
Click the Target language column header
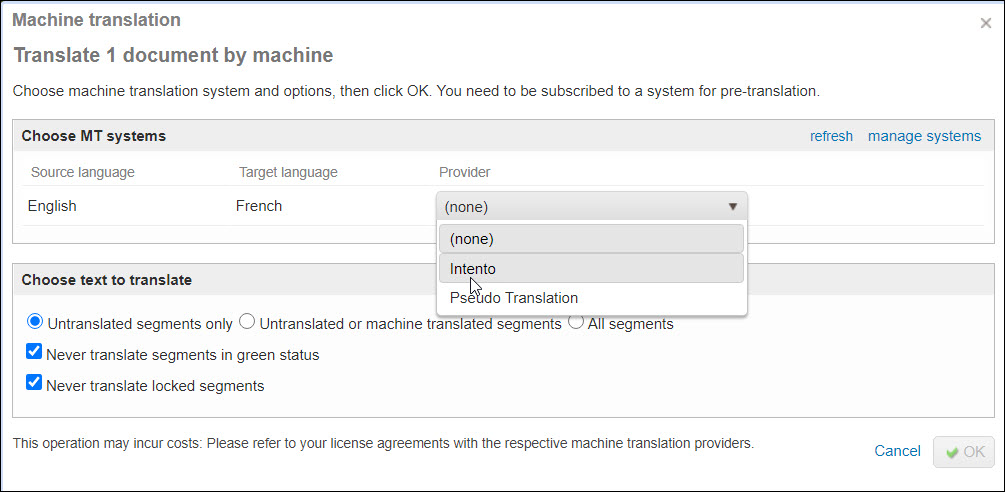click(x=288, y=172)
